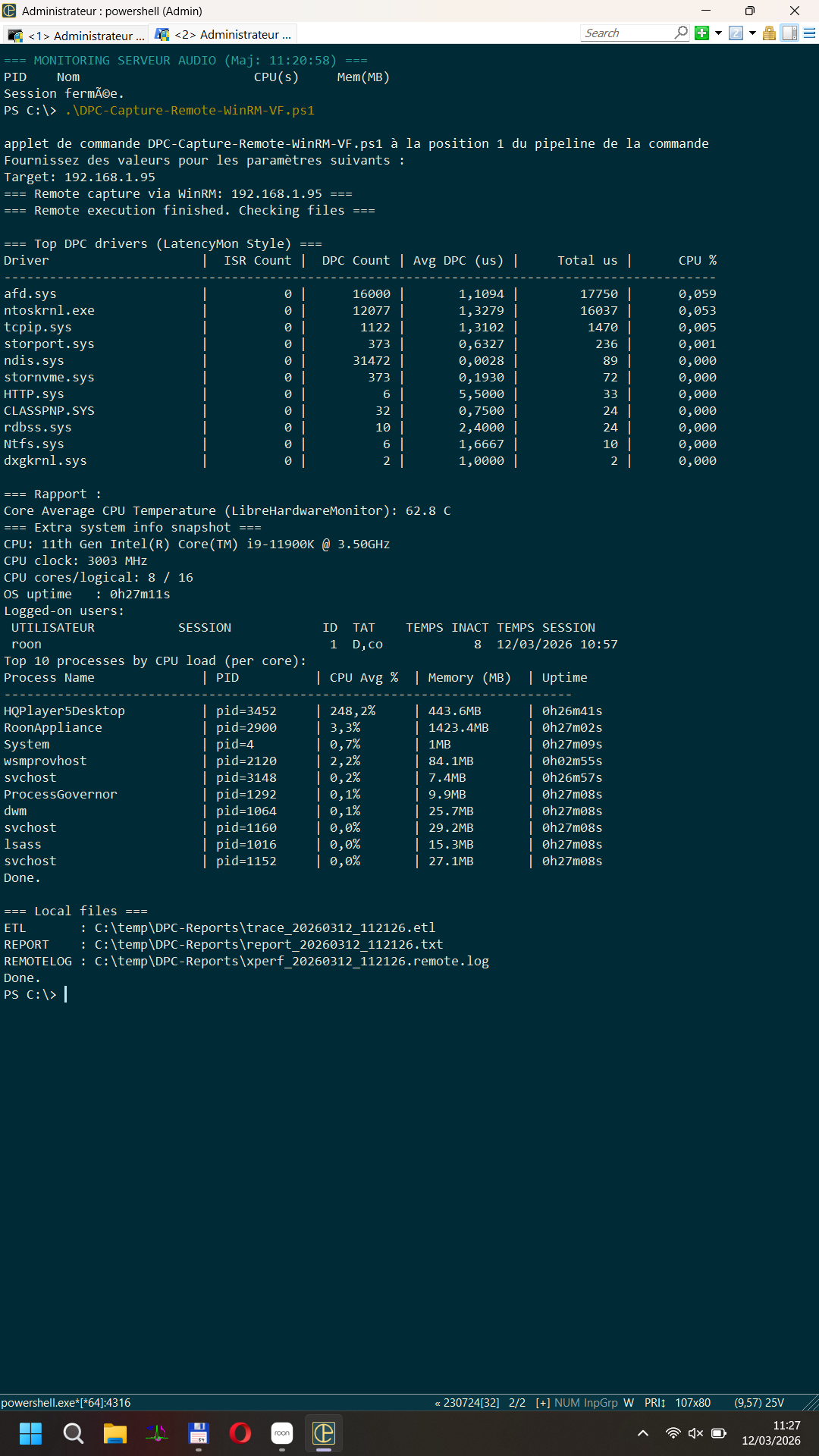
Task: Open the new console dropdown arrow
Action: pyautogui.click(x=718, y=33)
